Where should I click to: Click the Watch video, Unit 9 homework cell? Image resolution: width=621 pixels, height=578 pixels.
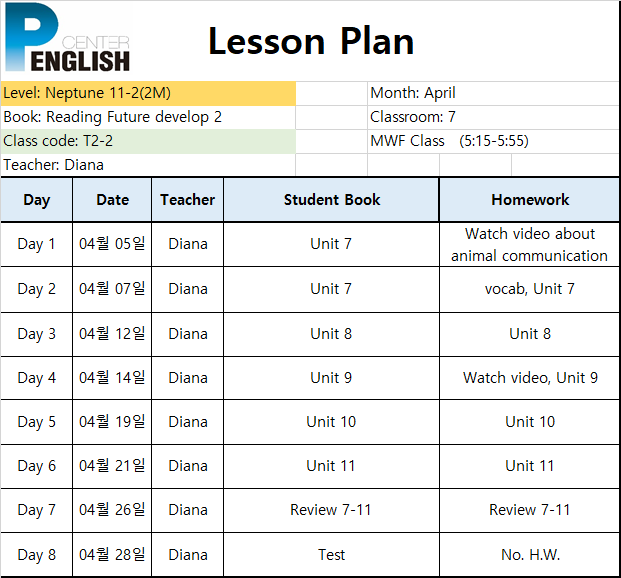pyautogui.click(x=530, y=378)
